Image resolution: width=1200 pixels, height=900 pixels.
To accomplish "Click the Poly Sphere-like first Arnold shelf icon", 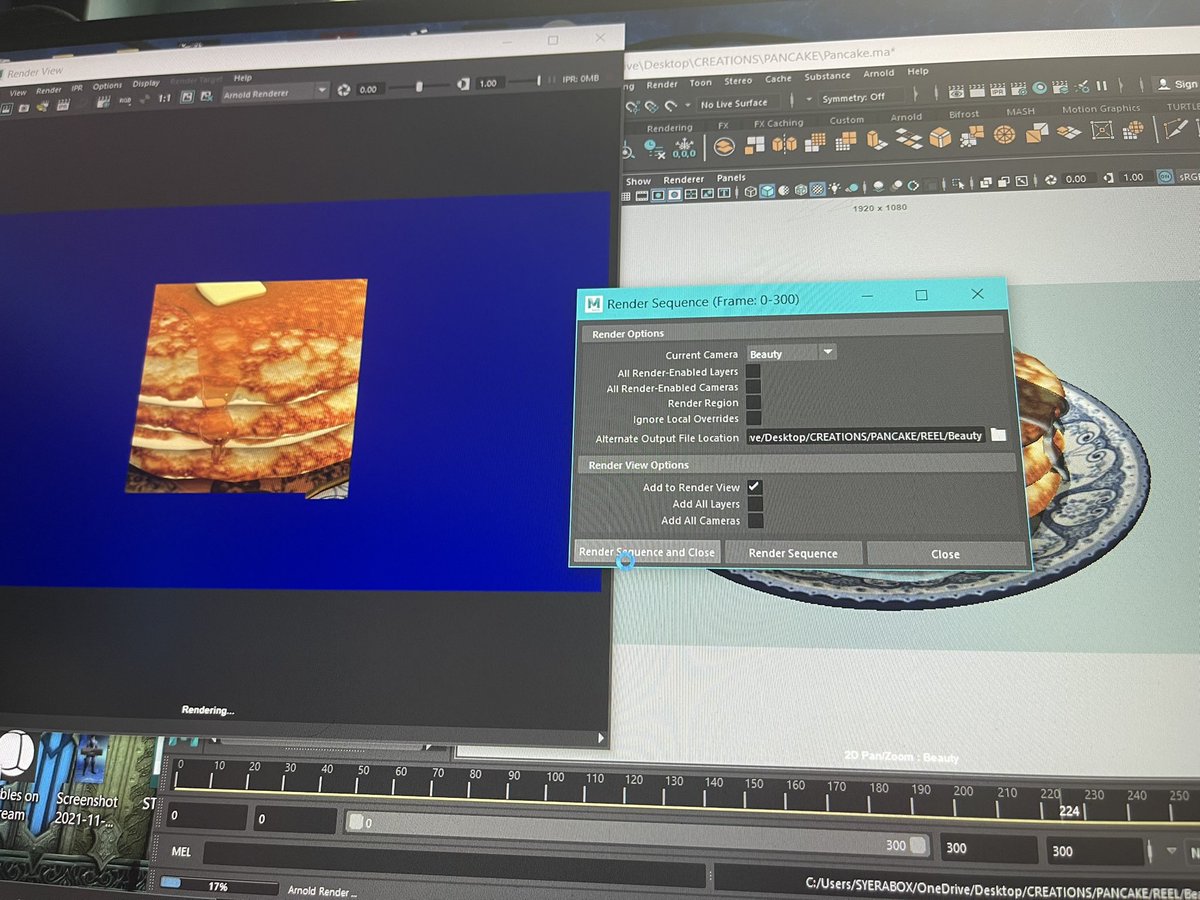I will tap(724, 146).
